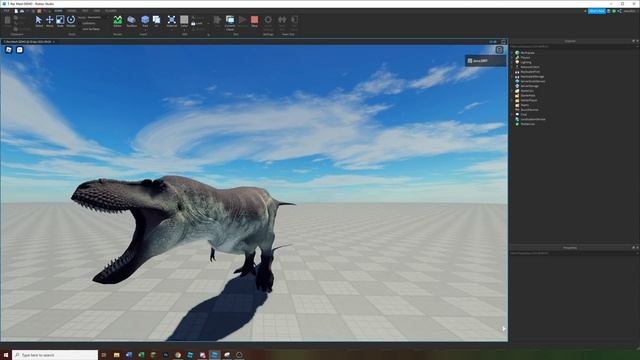The height and width of the screenshot is (360, 640).
Task: Open the terrain Editor
Action: click(118, 21)
